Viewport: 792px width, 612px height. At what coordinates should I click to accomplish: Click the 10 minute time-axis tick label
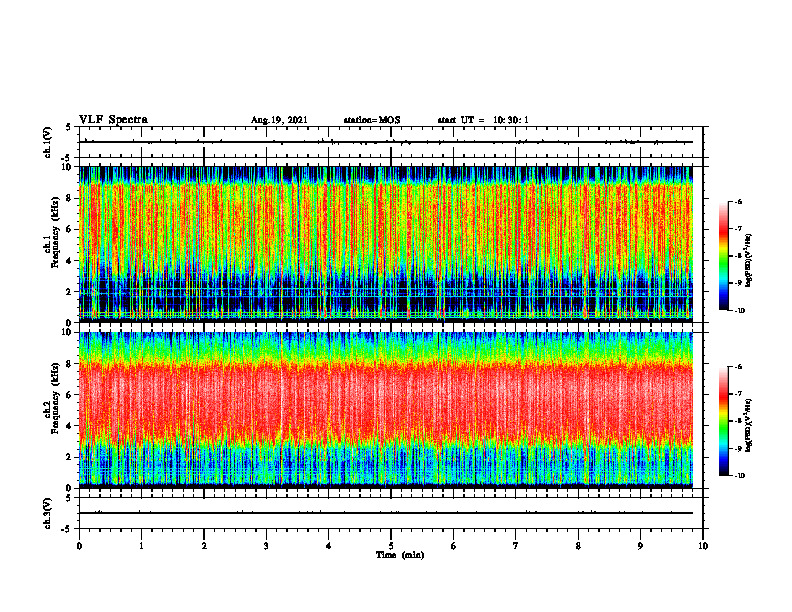click(x=703, y=546)
